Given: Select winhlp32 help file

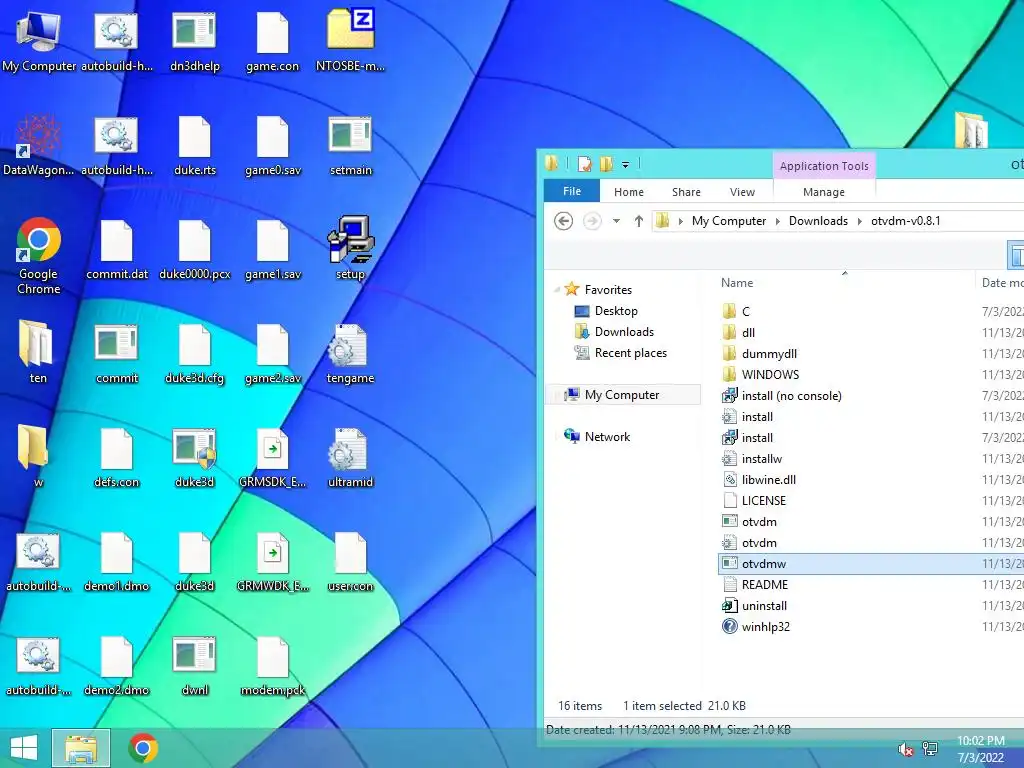Looking at the screenshot, I should [756, 626].
